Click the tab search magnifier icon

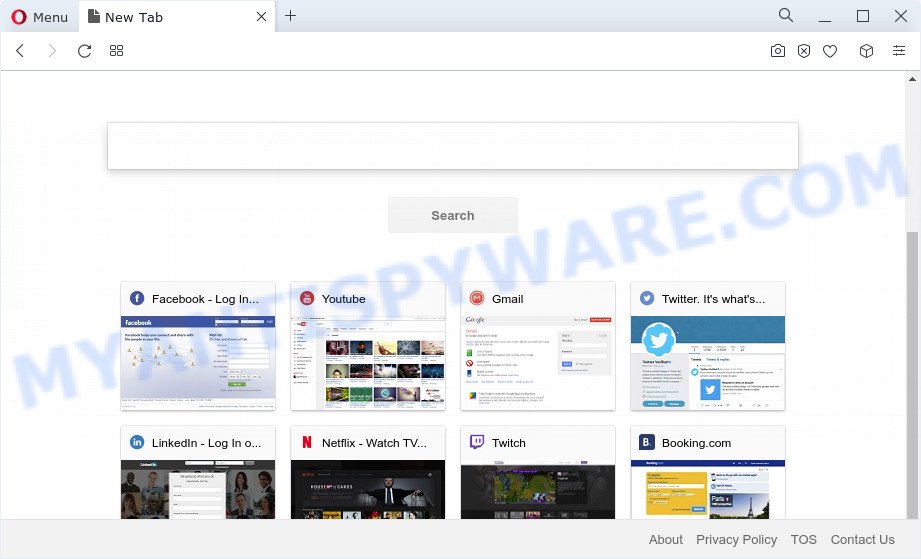(786, 15)
